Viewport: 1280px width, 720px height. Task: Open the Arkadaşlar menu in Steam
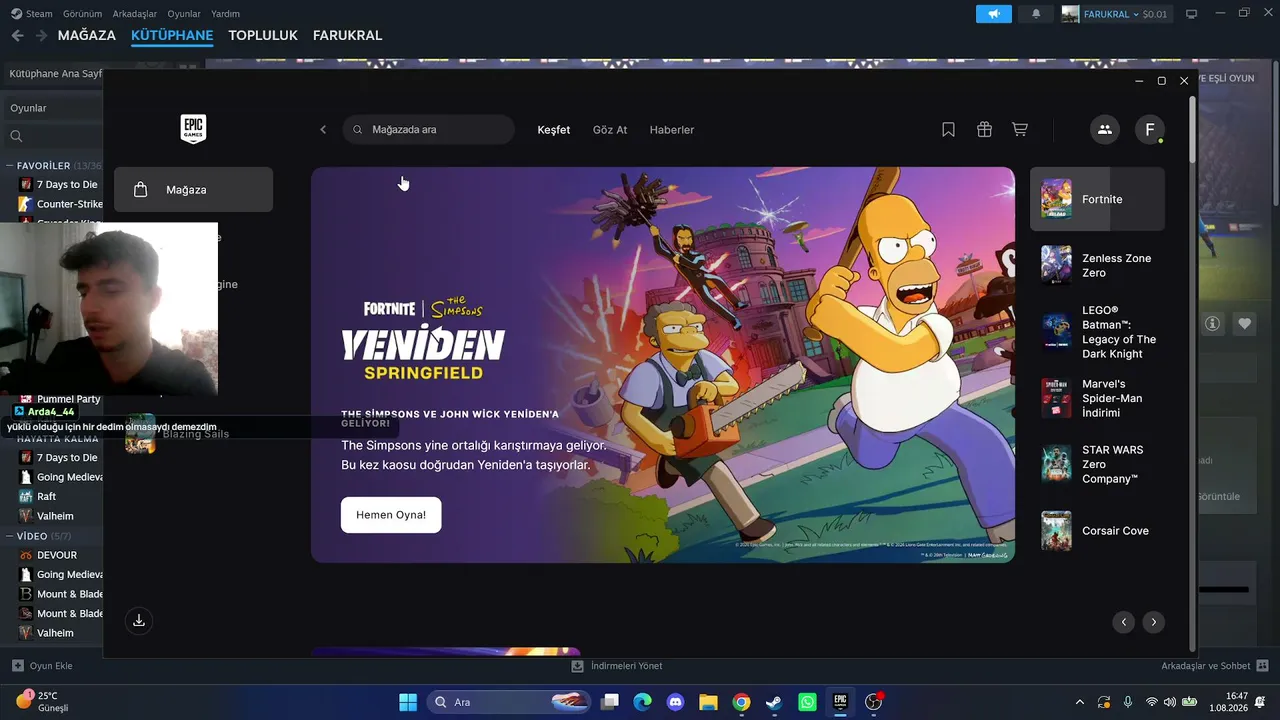click(x=135, y=14)
